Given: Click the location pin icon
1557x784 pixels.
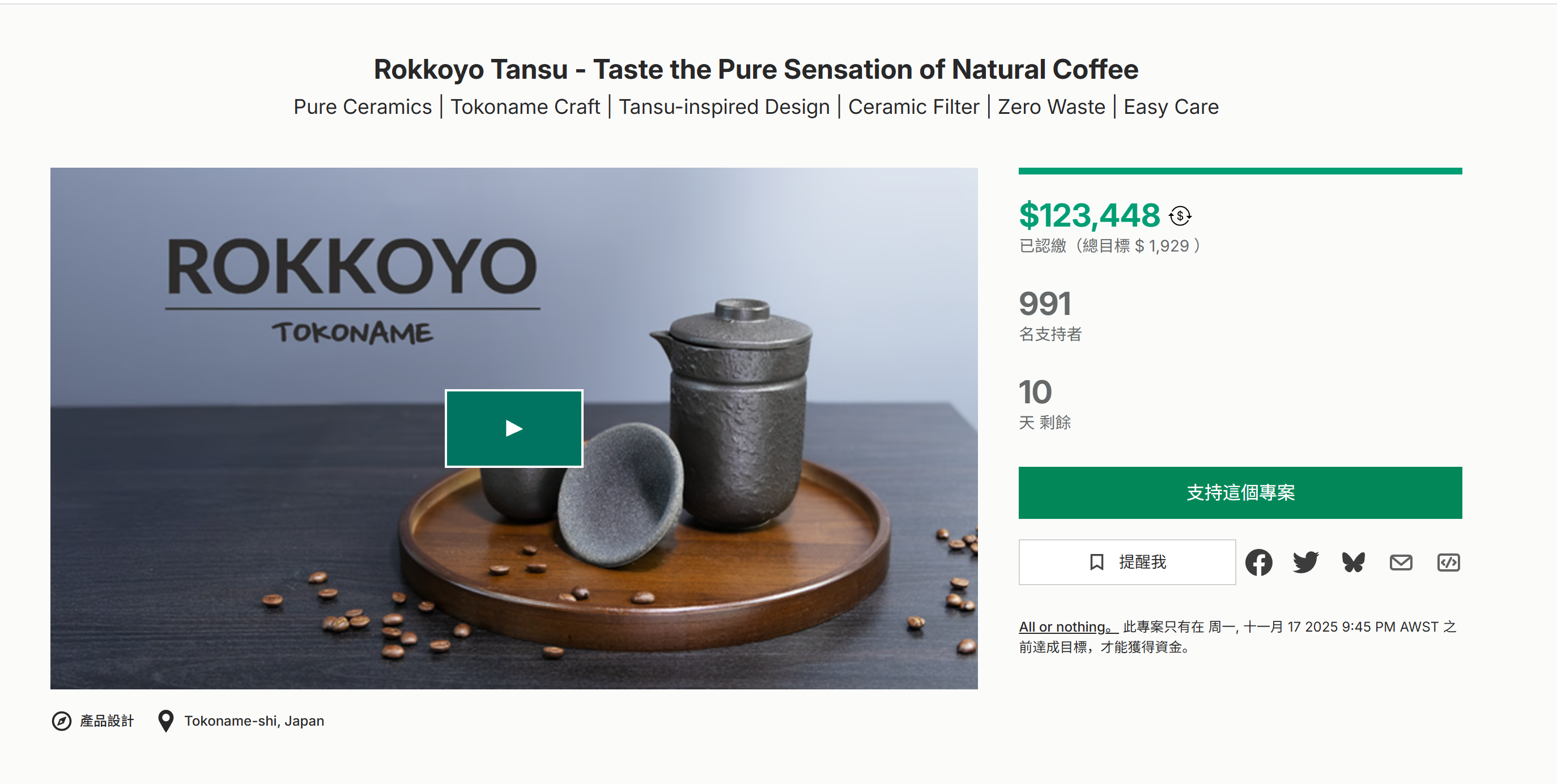Looking at the screenshot, I should 165,721.
